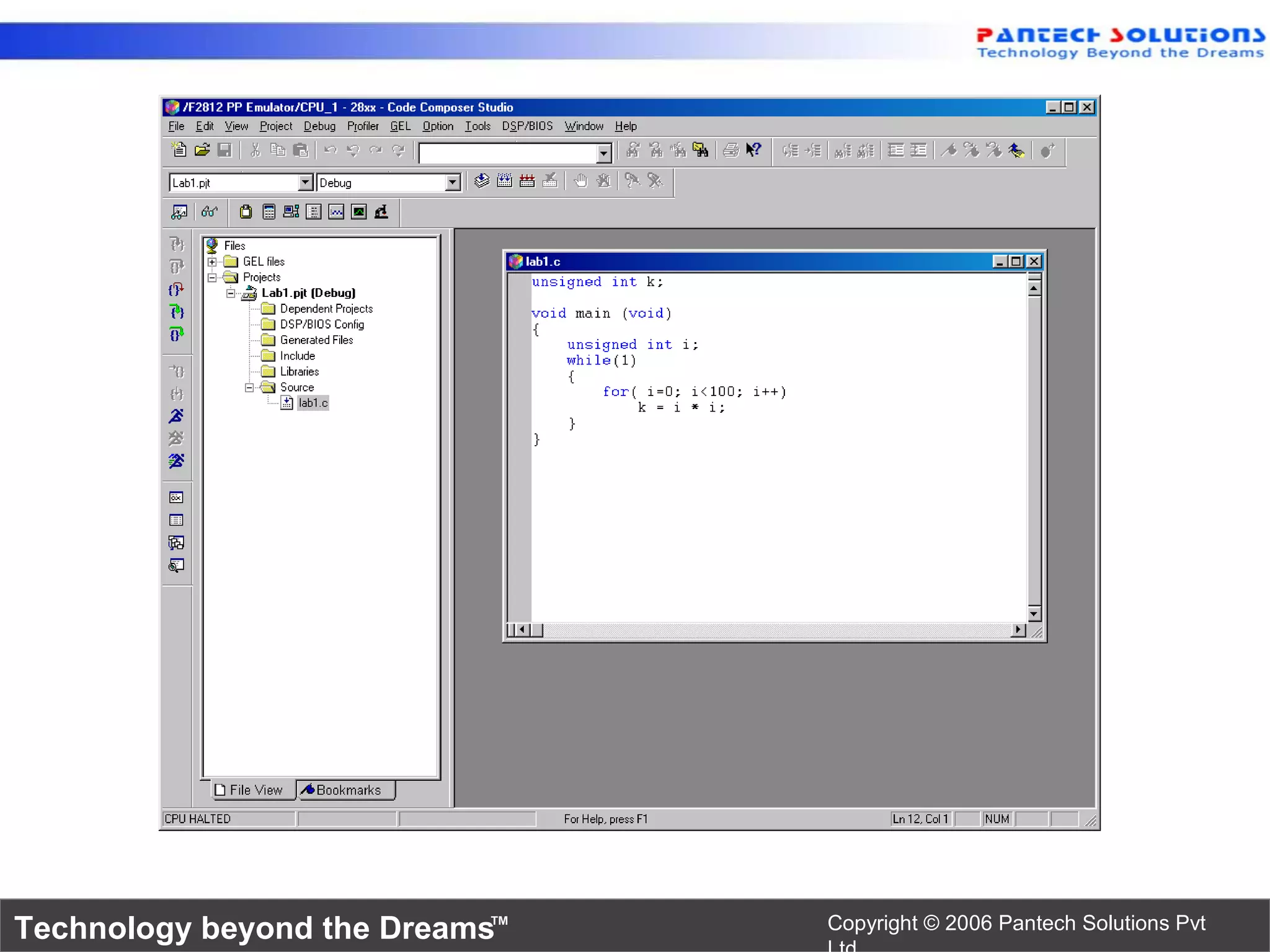Open the search text dropdown arrow
The image size is (1270, 952).
(603, 153)
